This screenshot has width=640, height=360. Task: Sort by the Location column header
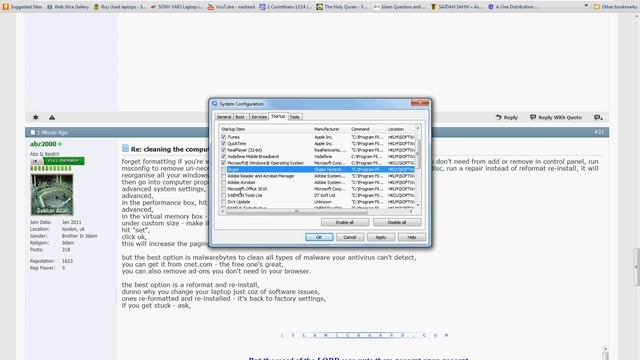[400, 129]
